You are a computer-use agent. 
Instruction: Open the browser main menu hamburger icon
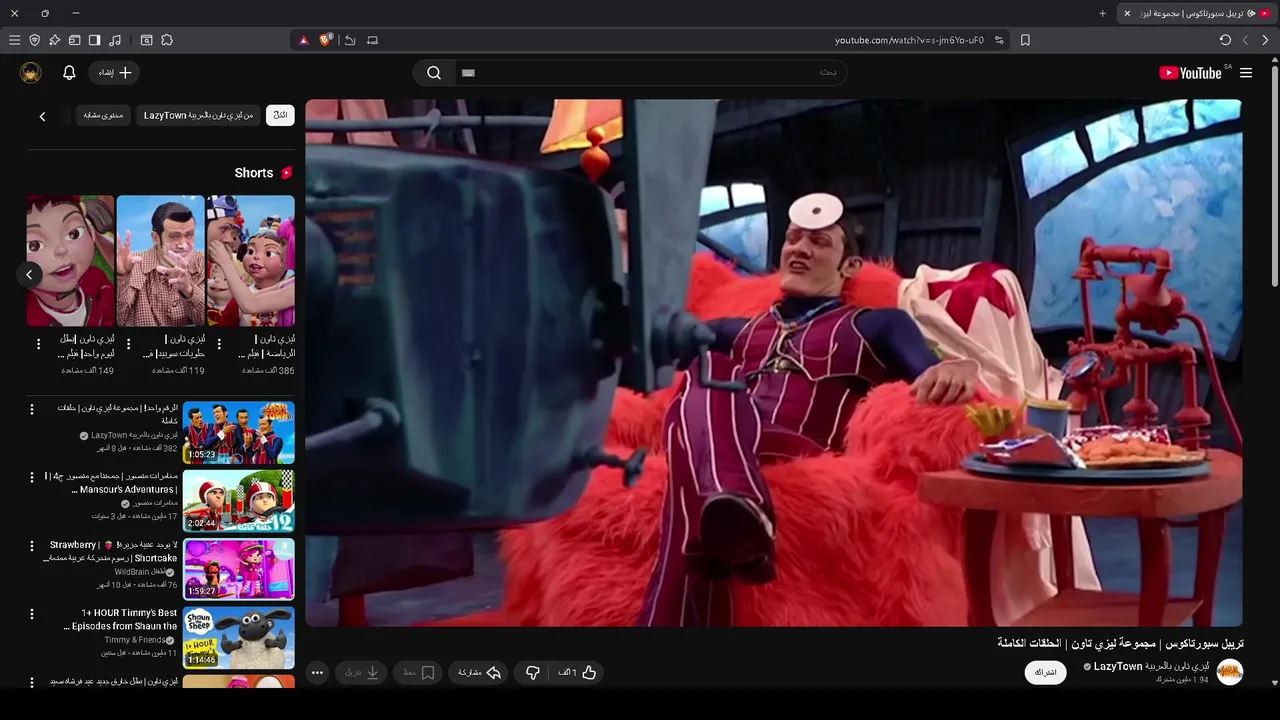click(x=14, y=40)
